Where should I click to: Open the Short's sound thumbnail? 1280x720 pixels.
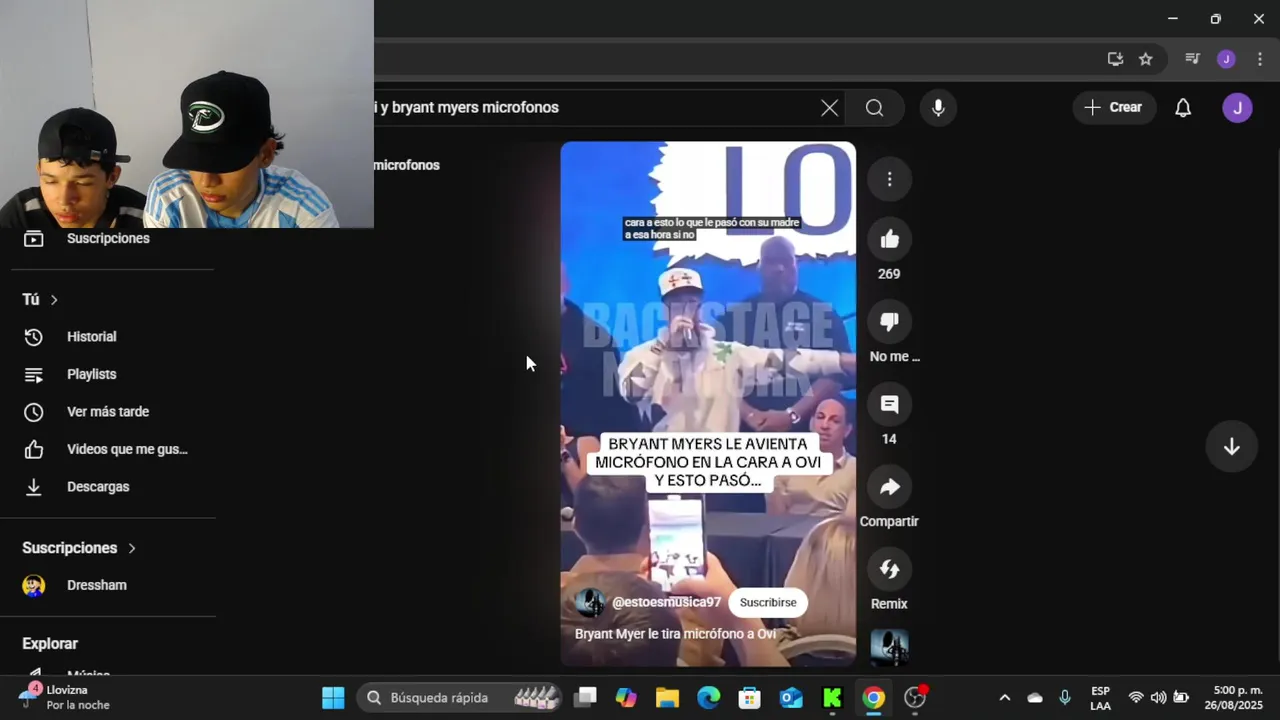pos(889,647)
